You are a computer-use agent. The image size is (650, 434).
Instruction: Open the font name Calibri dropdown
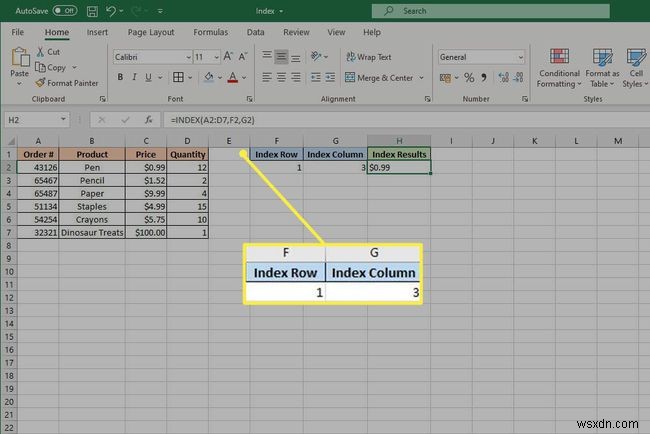click(x=188, y=57)
